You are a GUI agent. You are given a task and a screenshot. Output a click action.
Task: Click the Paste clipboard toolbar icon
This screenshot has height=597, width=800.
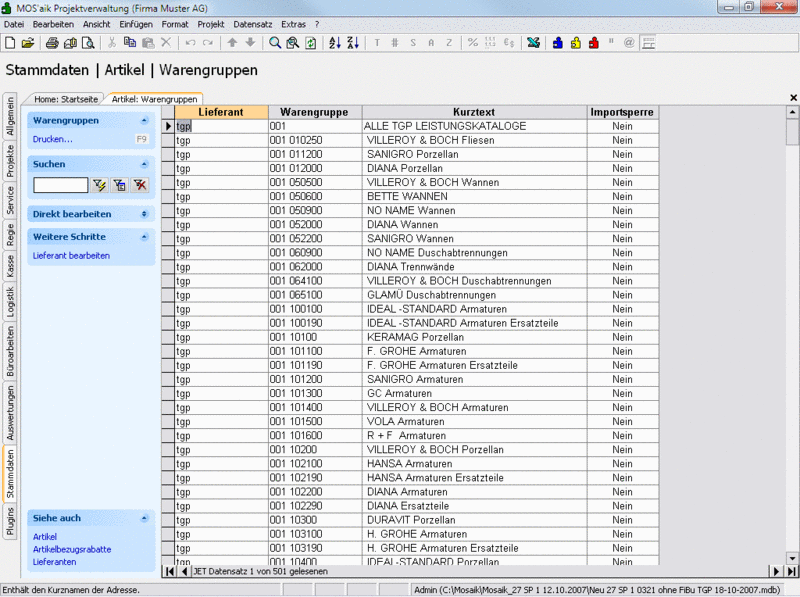[148, 43]
